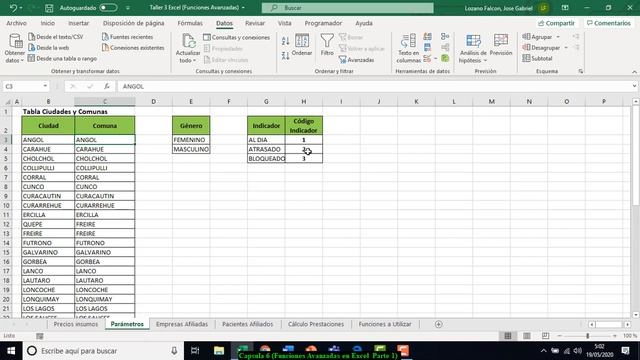
Task: Click the zoom slider handle
Action: (x=588, y=336)
